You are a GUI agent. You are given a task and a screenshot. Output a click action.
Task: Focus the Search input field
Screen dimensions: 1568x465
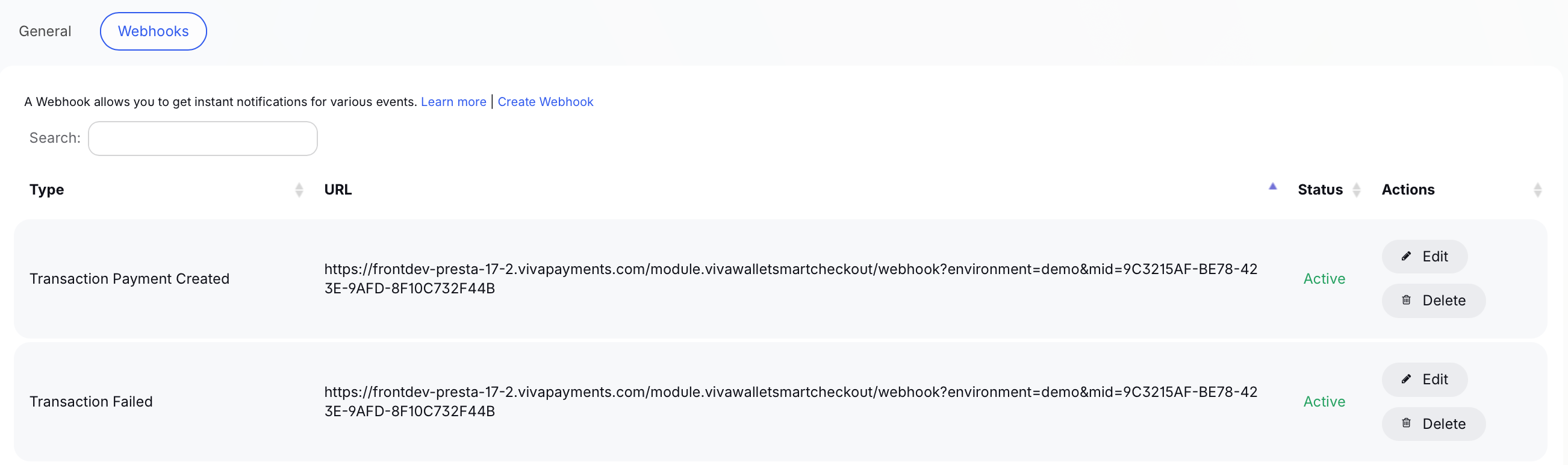[x=203, y=138]
